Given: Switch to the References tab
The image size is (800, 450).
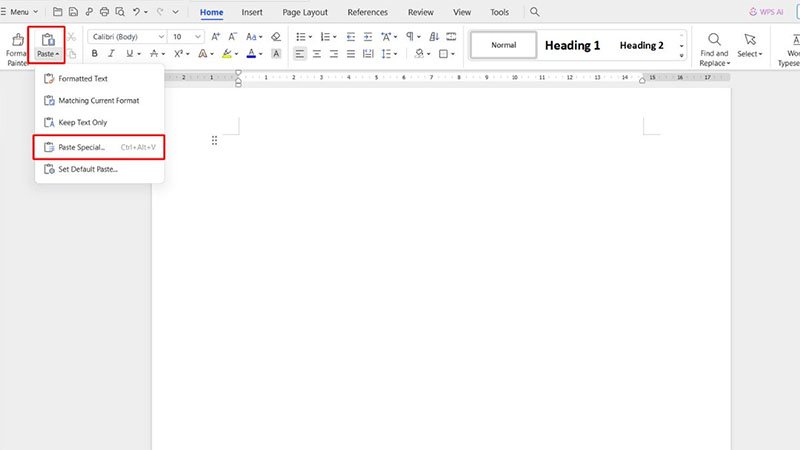Looking at the screenshot, I should (x=367, y=12).
